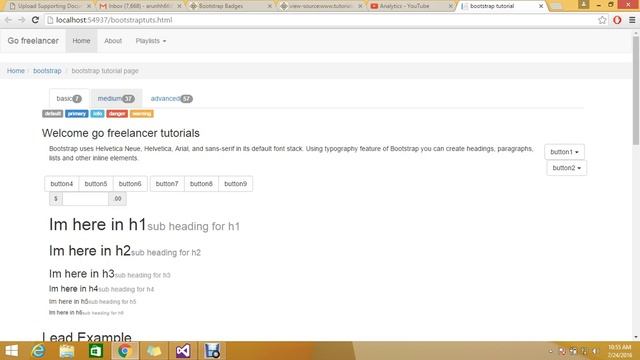
Task: Open the taskbar clock showing 10:55 AM
Action: point(620,351)
